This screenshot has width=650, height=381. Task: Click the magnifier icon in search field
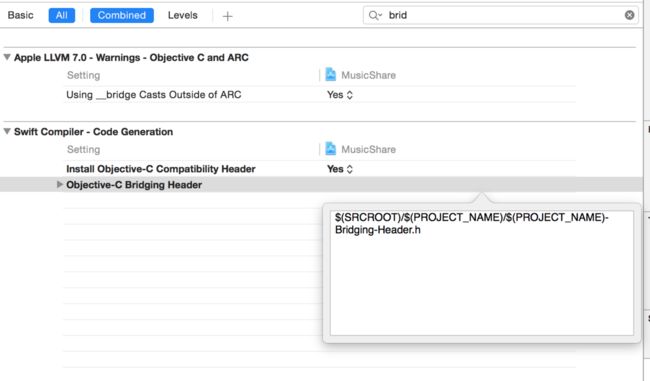375,15
